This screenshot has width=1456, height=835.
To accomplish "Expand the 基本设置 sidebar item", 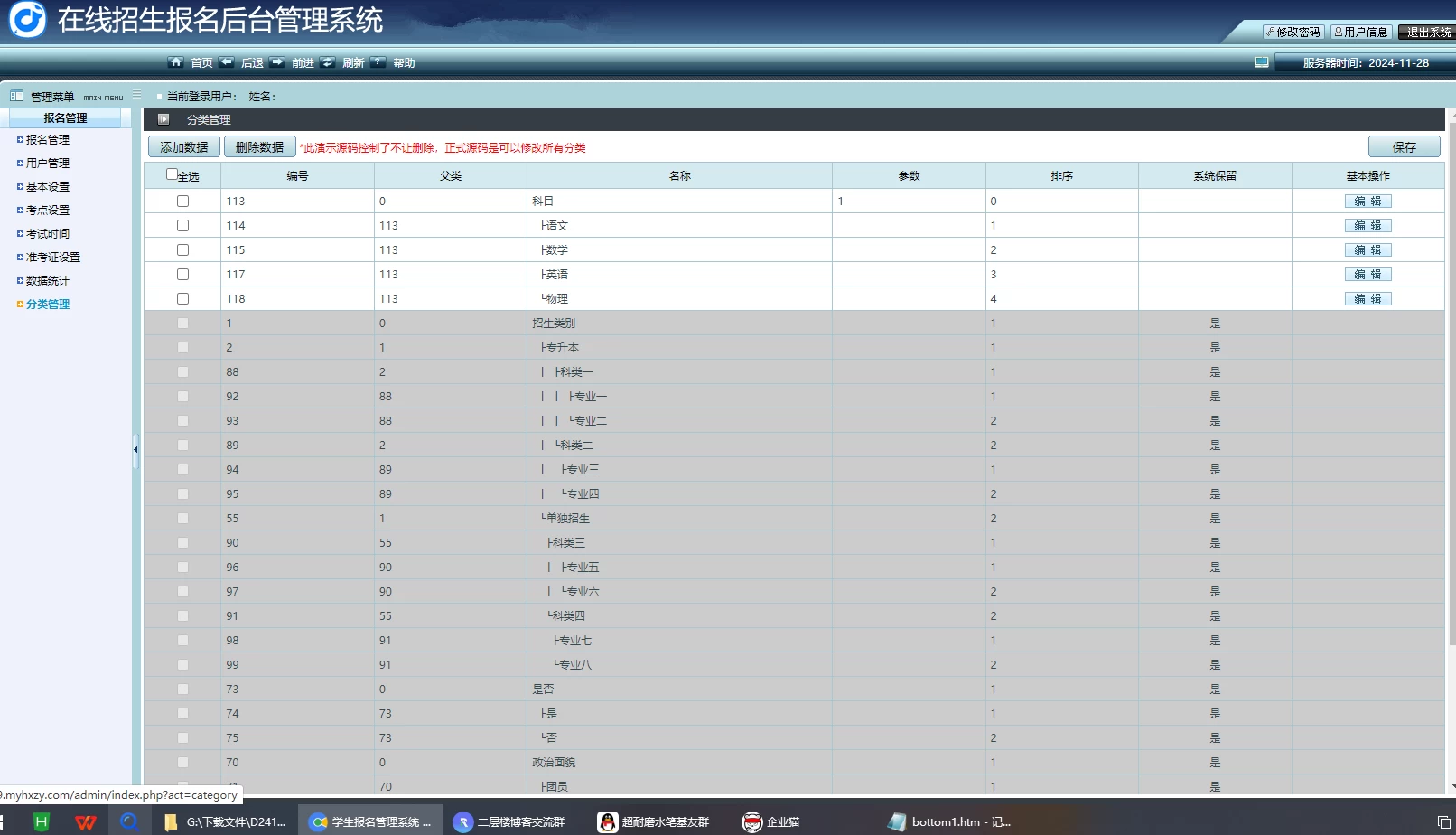I will (47, 187).
